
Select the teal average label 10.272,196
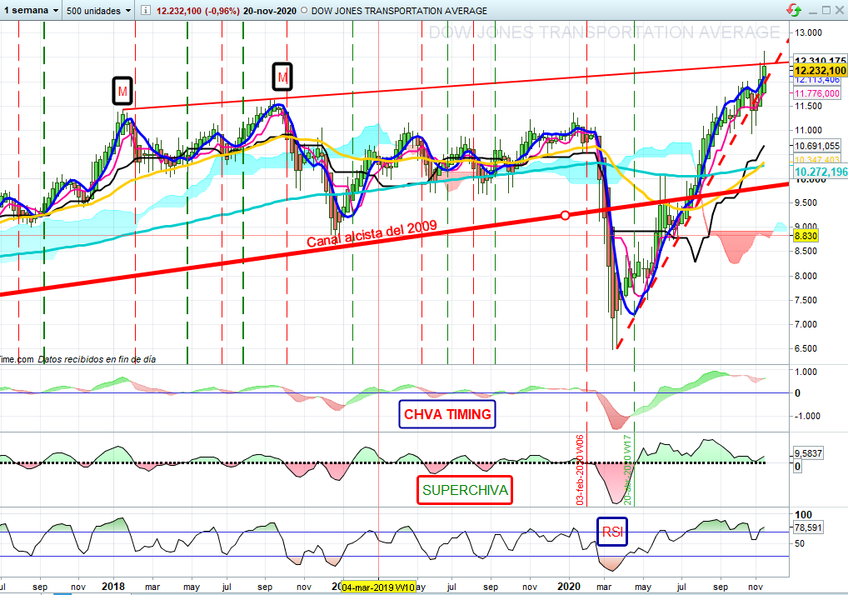click(x=820, y=171)
